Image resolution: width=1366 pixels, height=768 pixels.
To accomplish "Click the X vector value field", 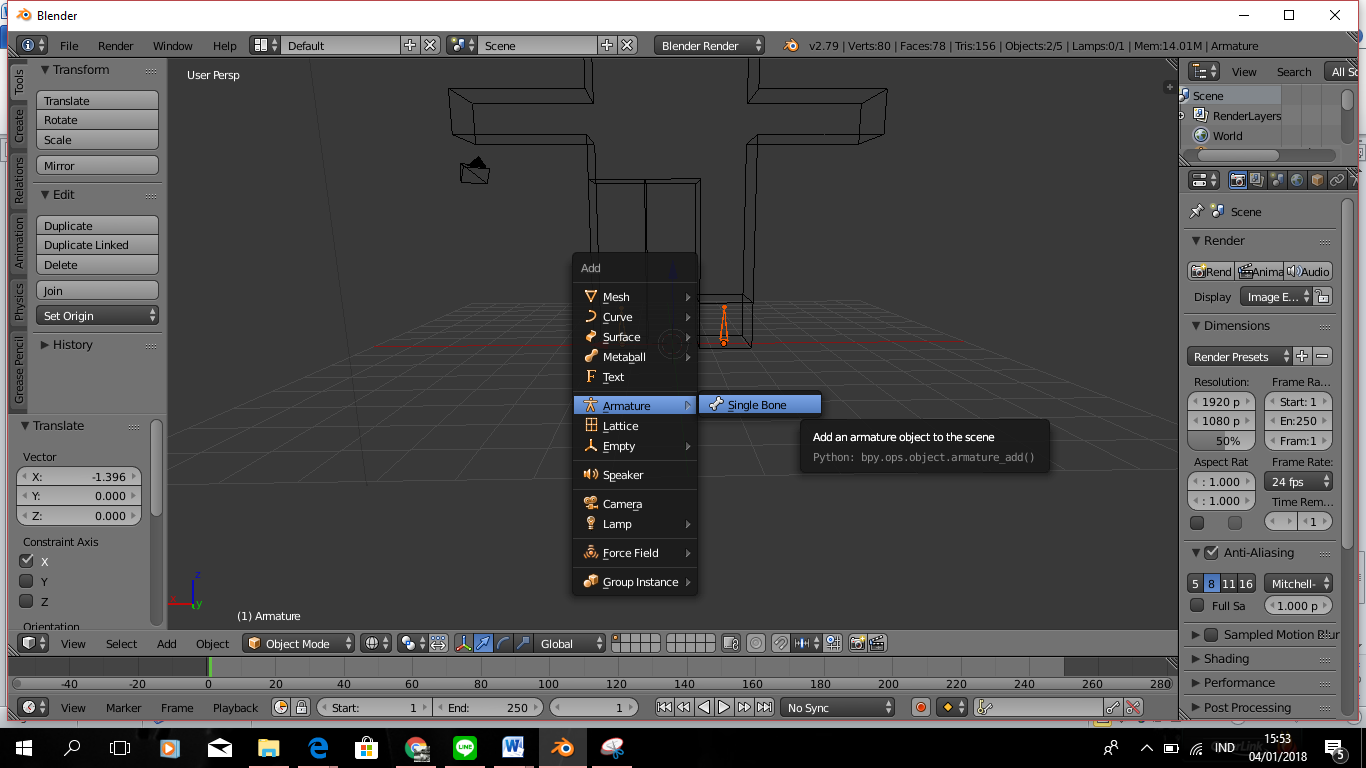I will click(x=79, y=477).
